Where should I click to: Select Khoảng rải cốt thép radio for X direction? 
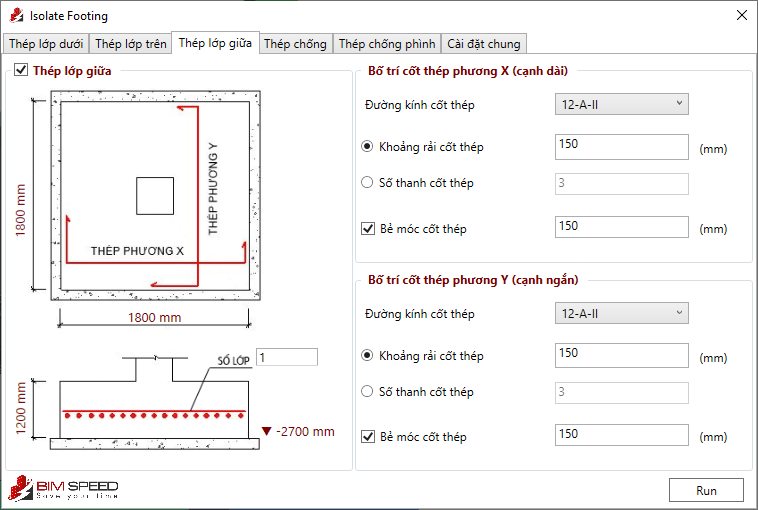tap(367, 147)
